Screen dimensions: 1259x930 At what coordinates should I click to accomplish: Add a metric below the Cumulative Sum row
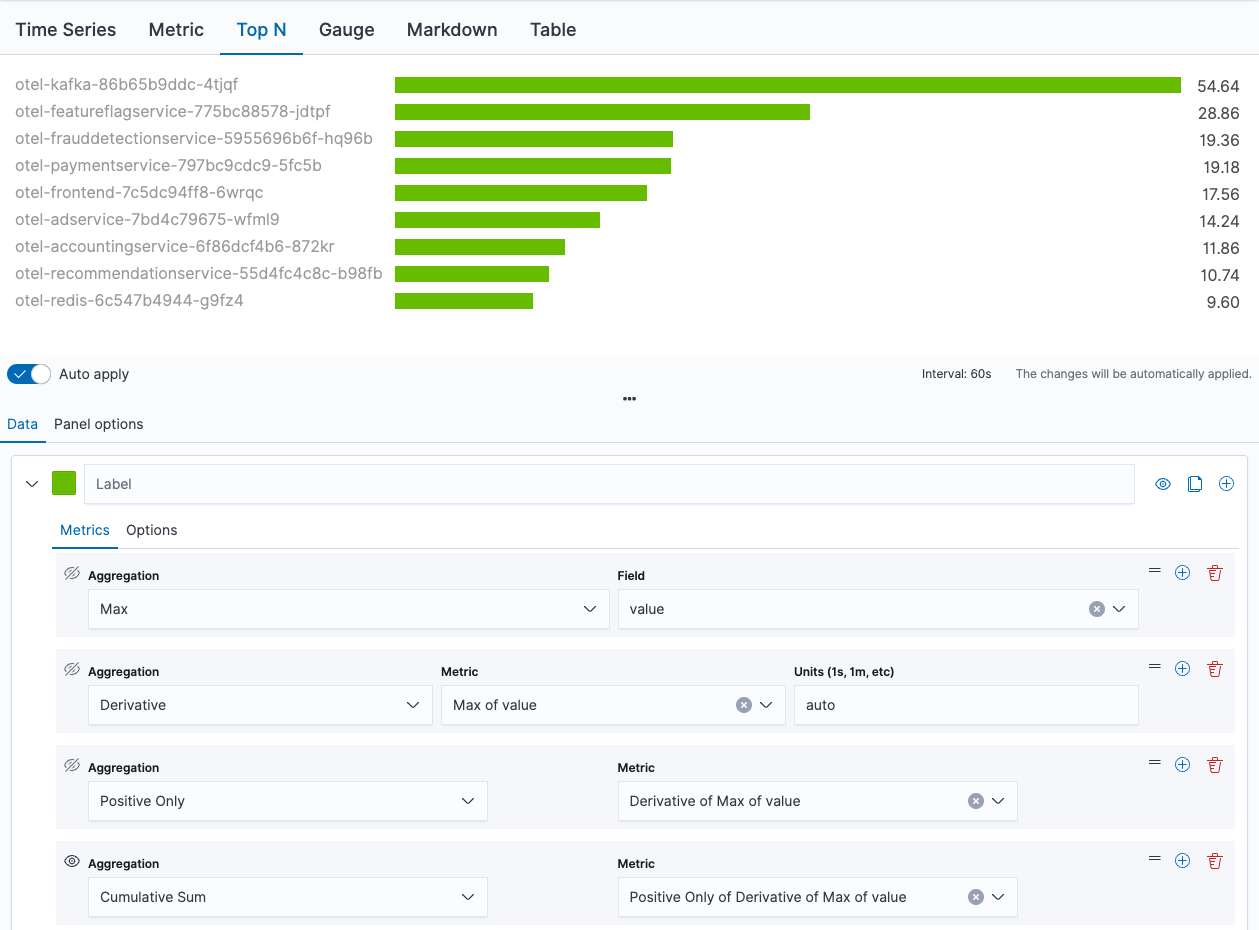point(1182,860)
